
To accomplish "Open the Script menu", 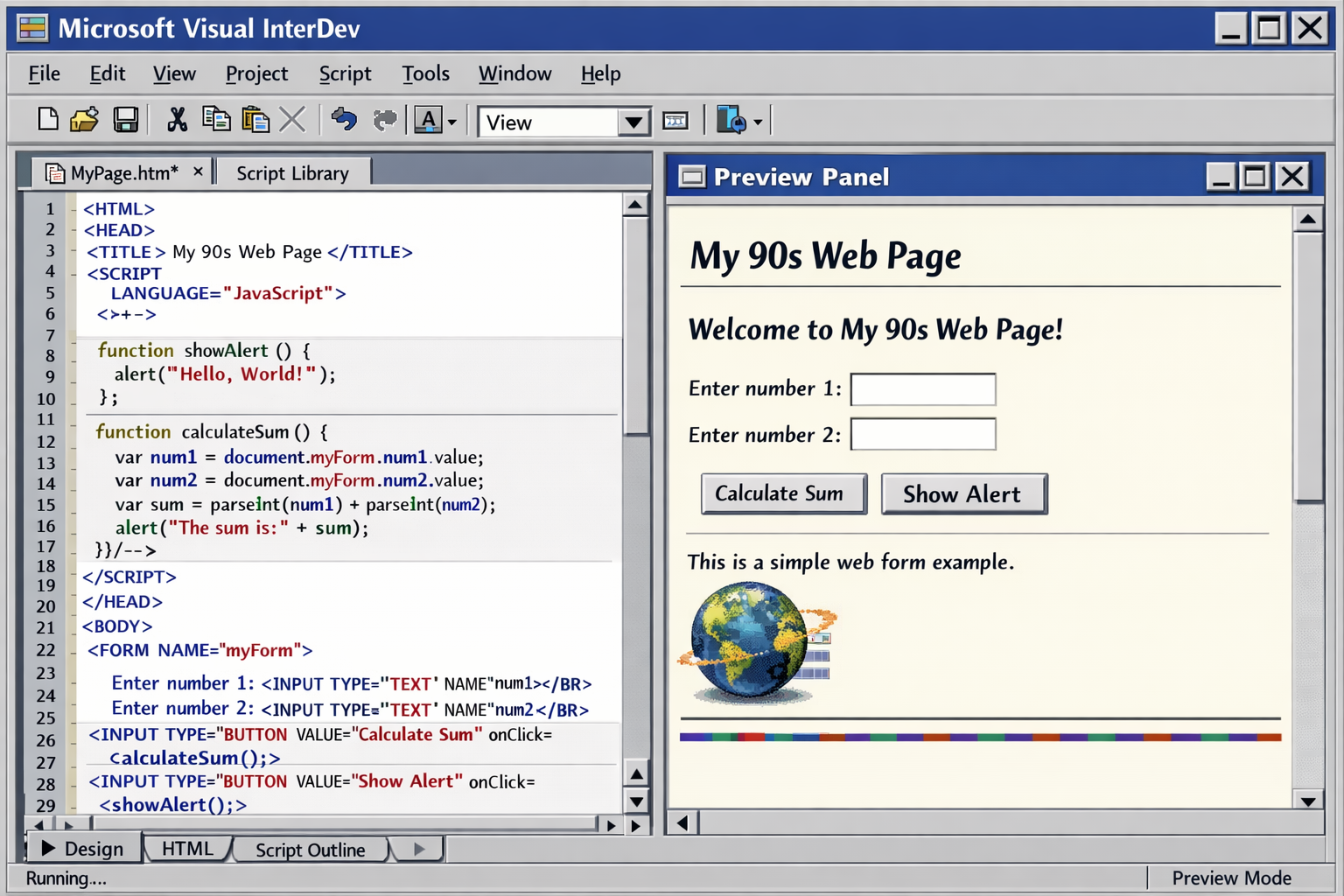I will coord(345,73).
